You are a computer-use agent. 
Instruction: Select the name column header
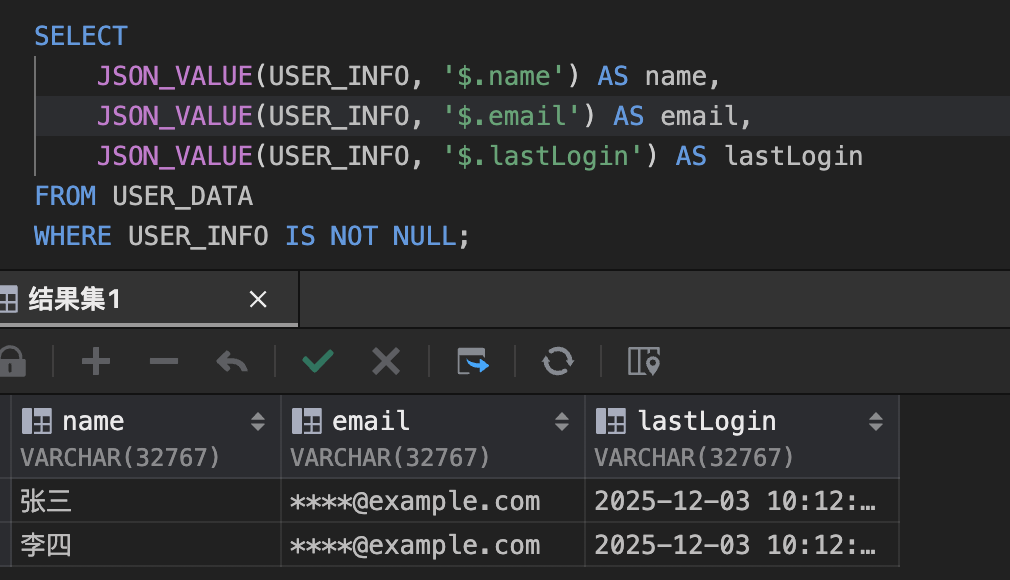coord(93,422)
